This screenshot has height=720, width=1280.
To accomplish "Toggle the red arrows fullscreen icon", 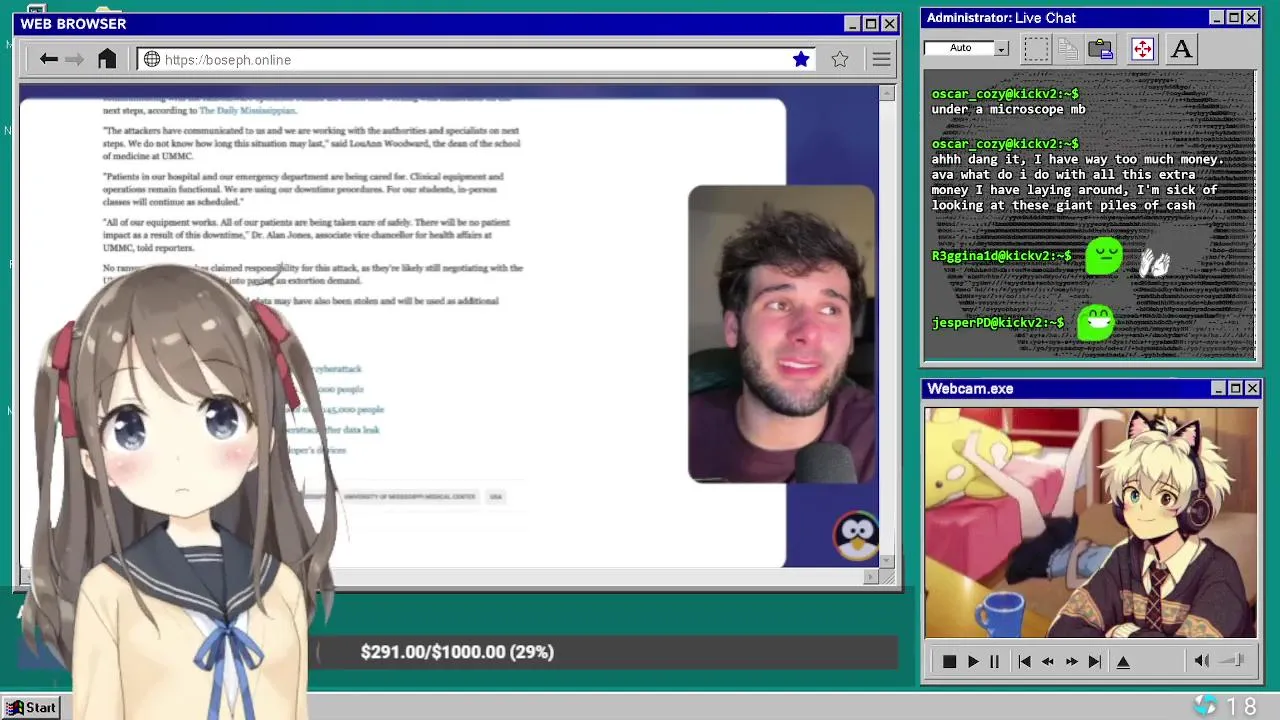I will coord(1142,48).
